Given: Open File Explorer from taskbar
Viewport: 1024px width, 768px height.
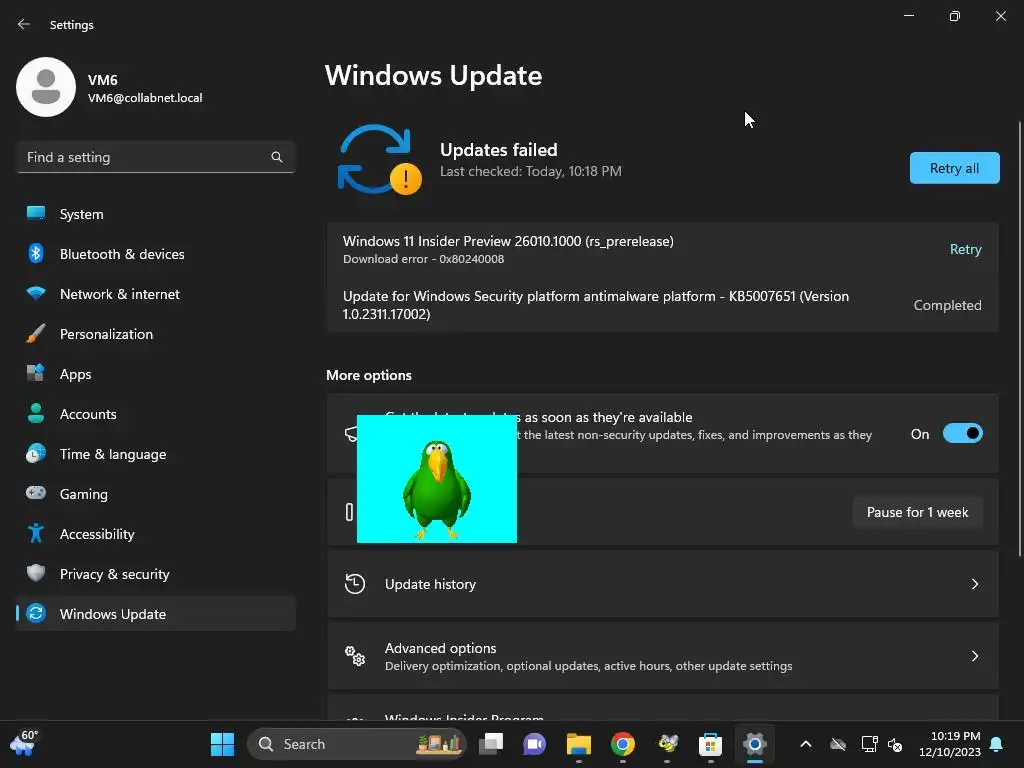Looking at the screenshot, I should (x=579, y=744).
